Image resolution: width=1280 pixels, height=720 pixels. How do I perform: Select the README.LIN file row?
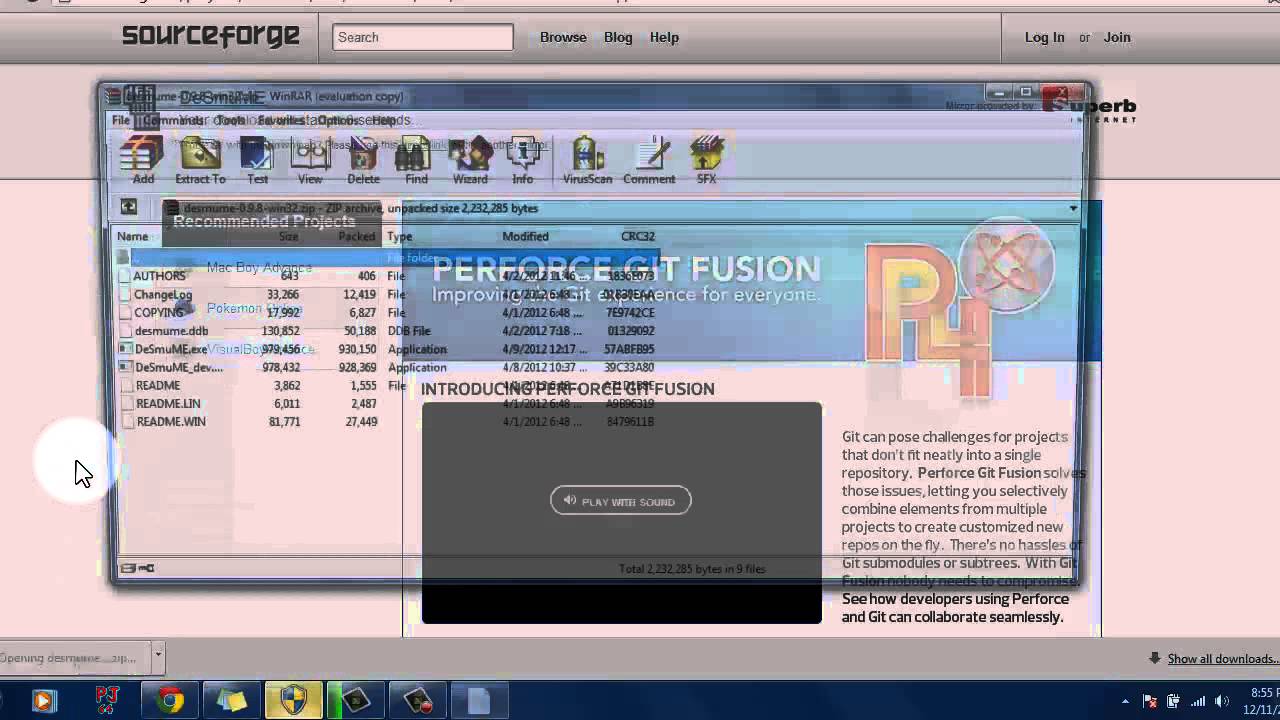387,403
